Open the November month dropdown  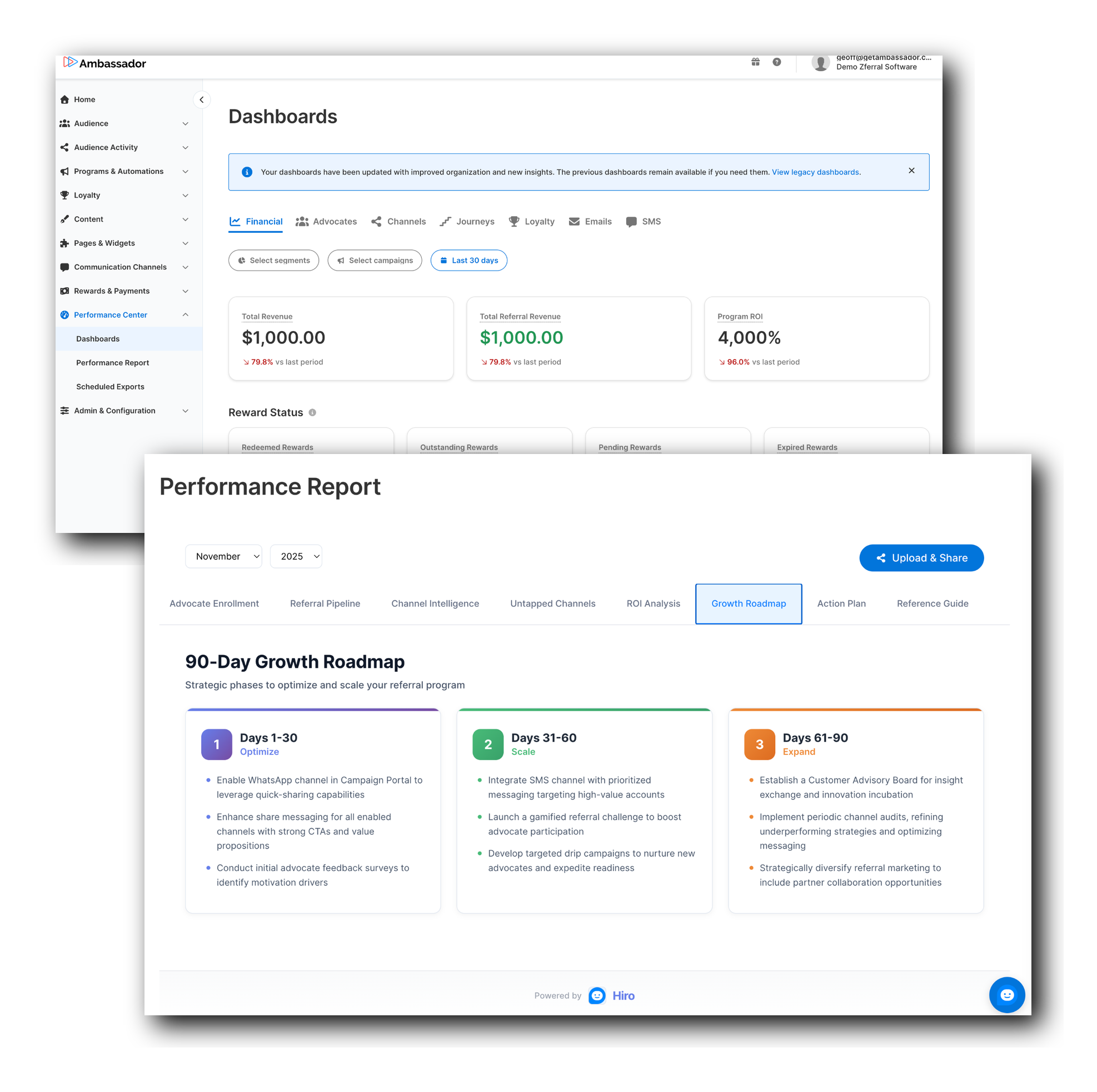click(x=223, y=556)
